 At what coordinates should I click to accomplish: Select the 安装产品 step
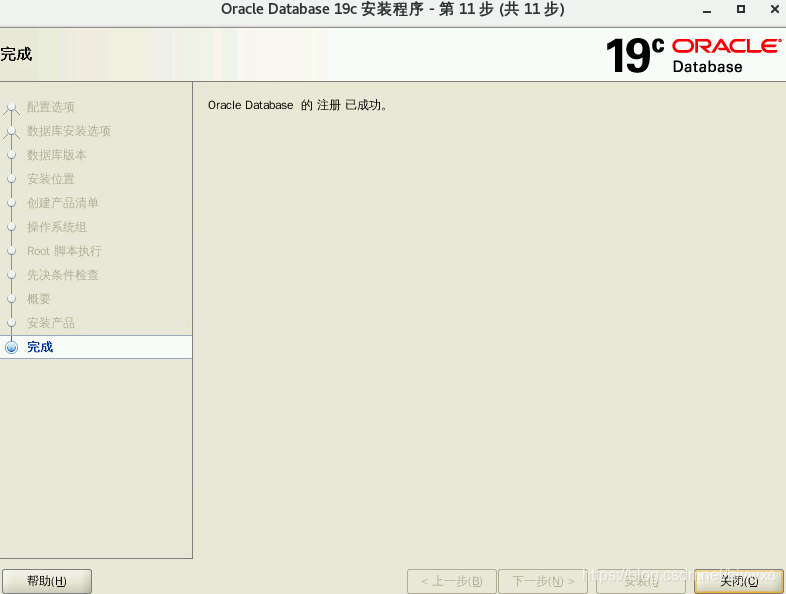tap(51, 323)
